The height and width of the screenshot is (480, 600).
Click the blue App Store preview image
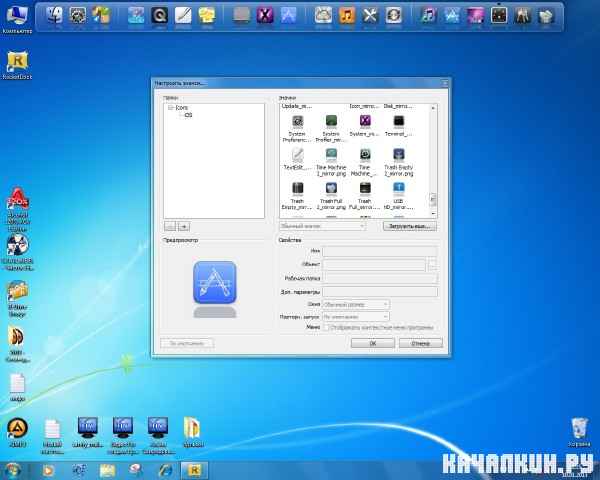[x=215, y=282]
